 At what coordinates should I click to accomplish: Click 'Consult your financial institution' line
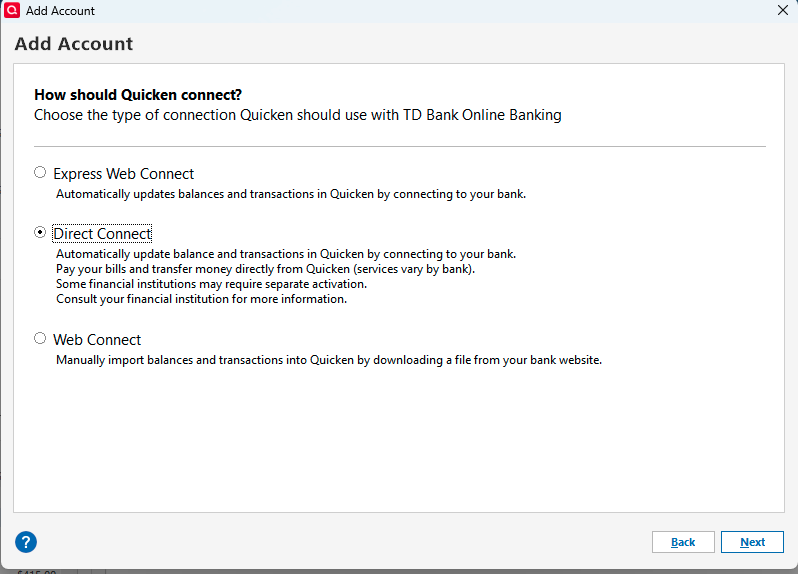coord(202,299)
